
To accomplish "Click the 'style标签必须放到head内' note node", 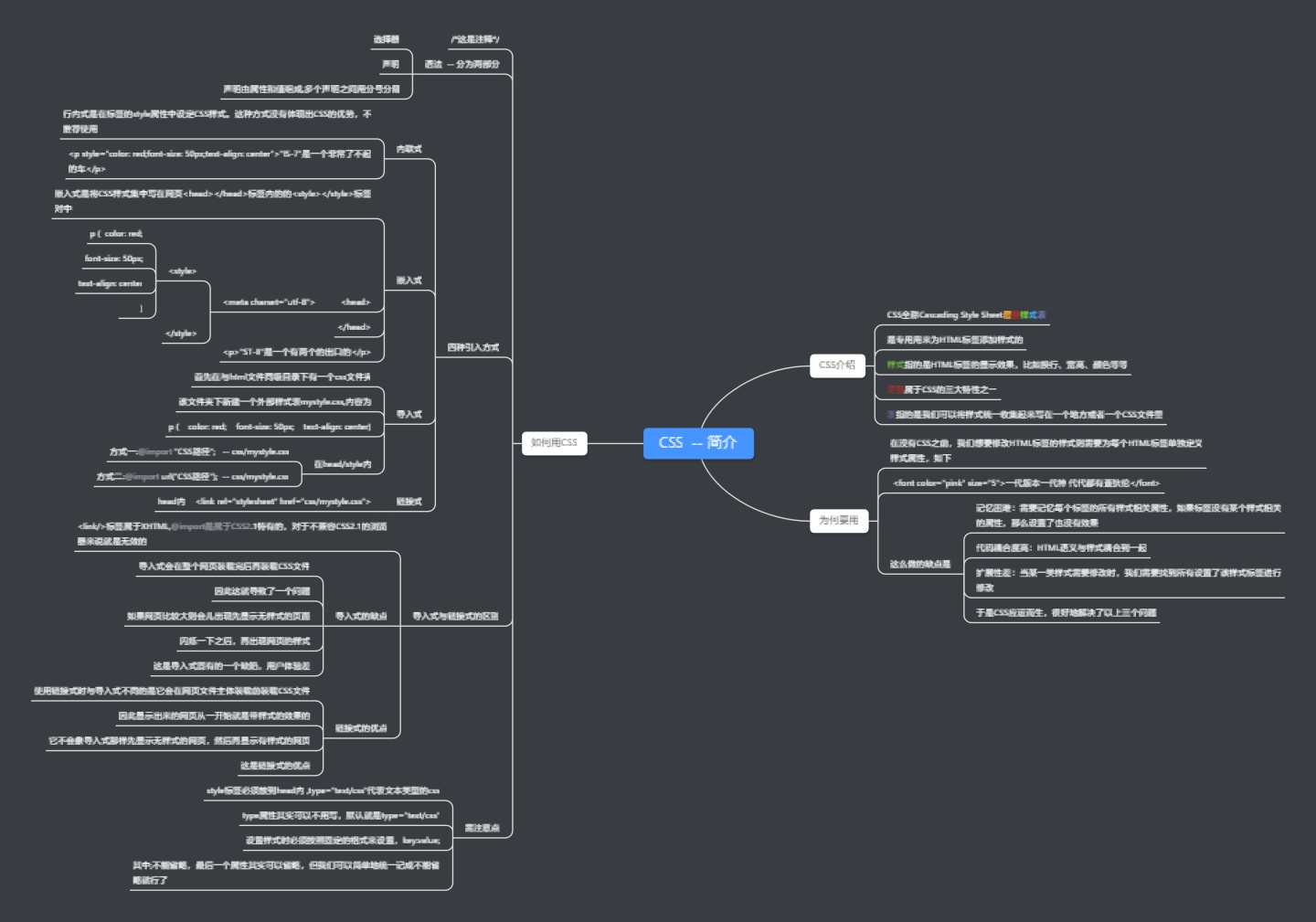I will (x=323, y=790).
